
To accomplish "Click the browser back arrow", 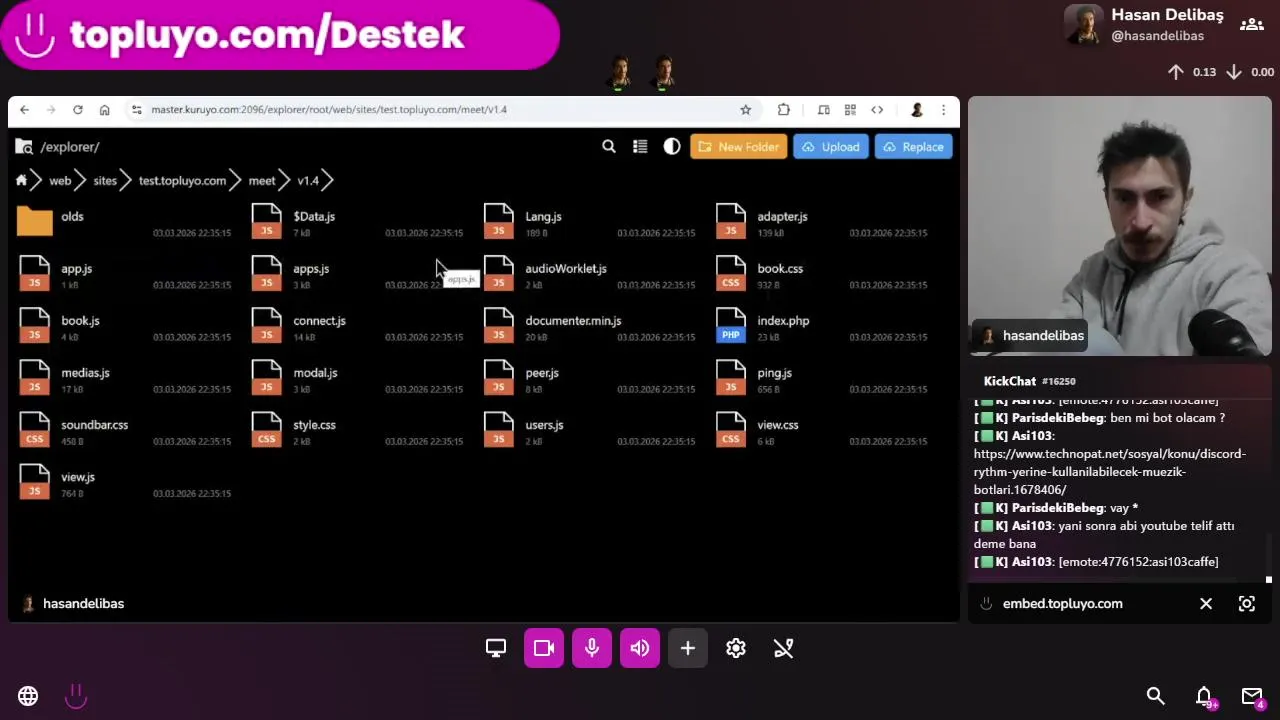I will click(x=24, y=110).
